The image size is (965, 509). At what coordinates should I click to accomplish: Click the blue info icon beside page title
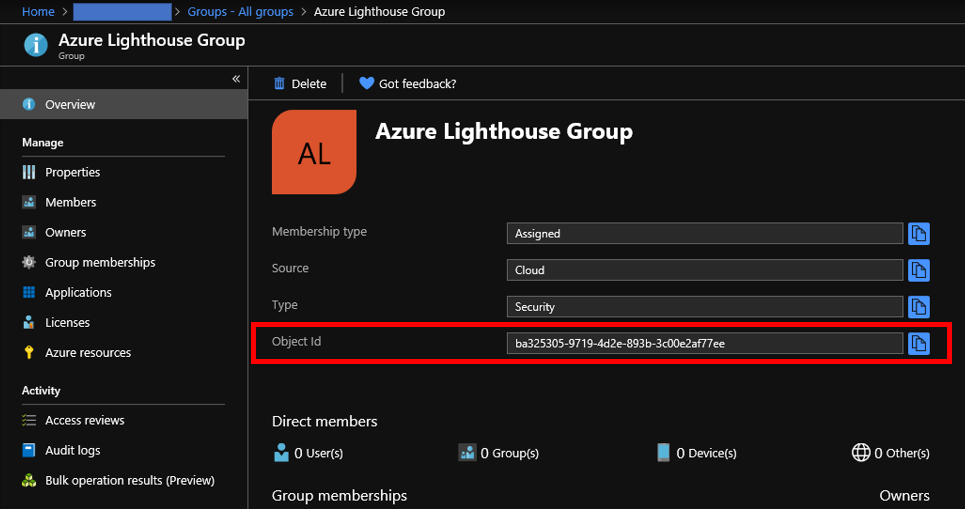36,45
